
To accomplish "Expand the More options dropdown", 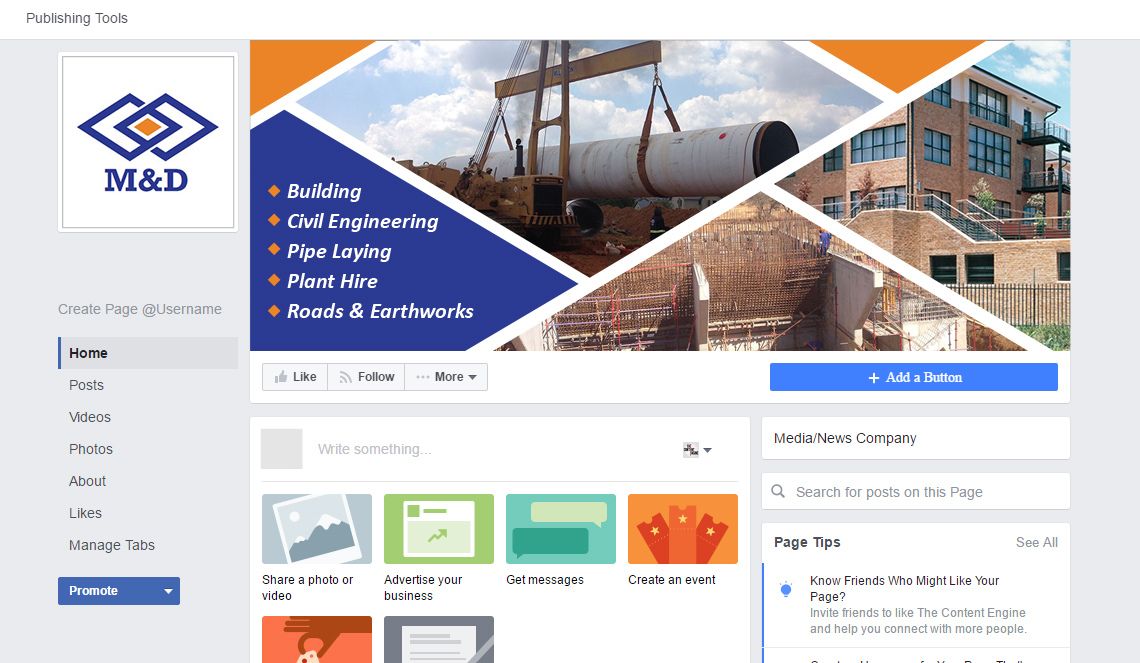I will tap(446, 377).
